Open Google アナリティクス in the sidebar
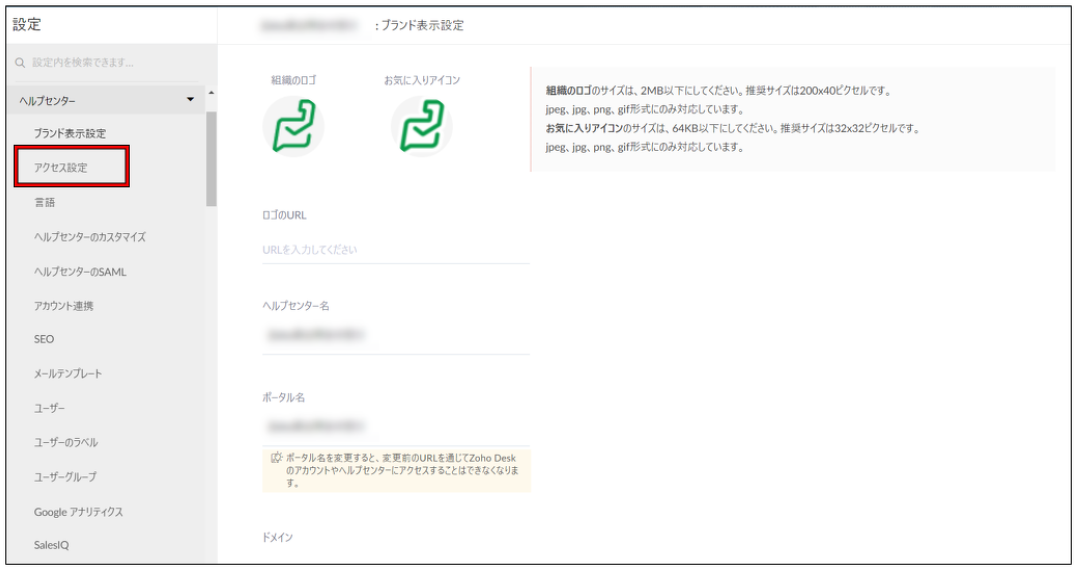The width and height of the screenshot is (1075, 567). pos(78,511)
